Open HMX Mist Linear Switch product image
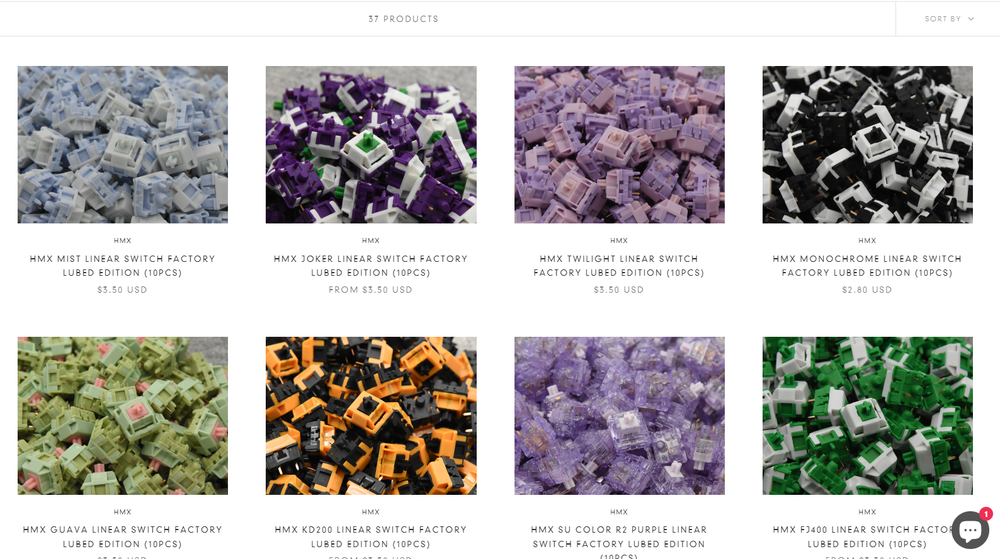Viewport: 1000px width, 559px height. [x=122, y=145]
